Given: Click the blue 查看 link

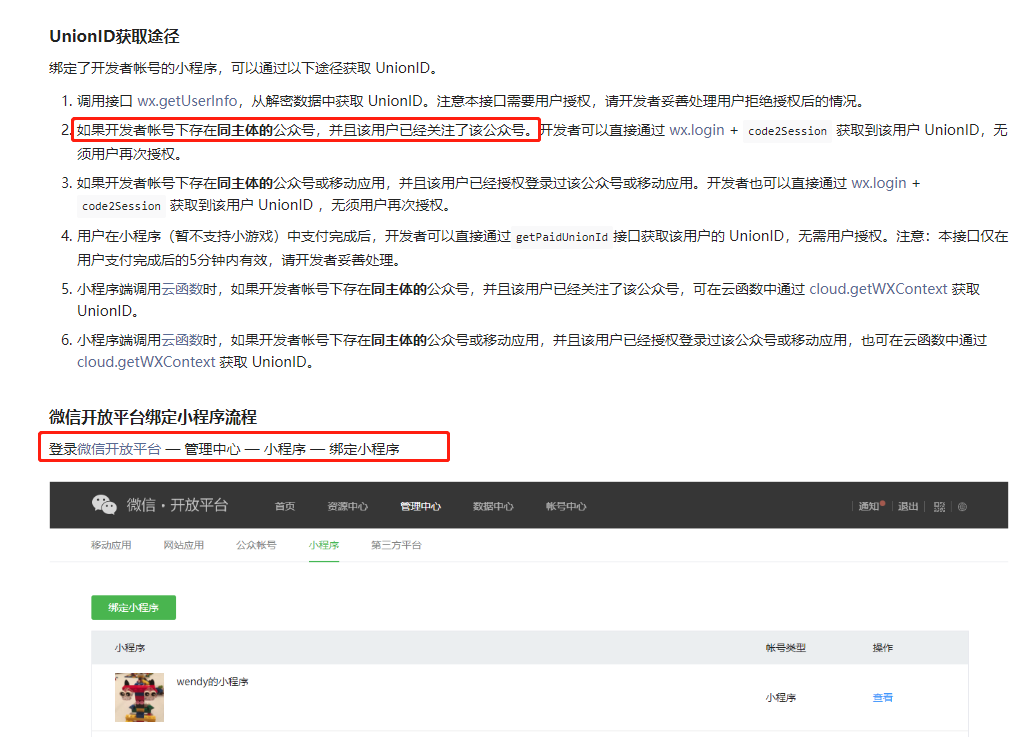Looking at the screenshot, I should click(883, 698).
